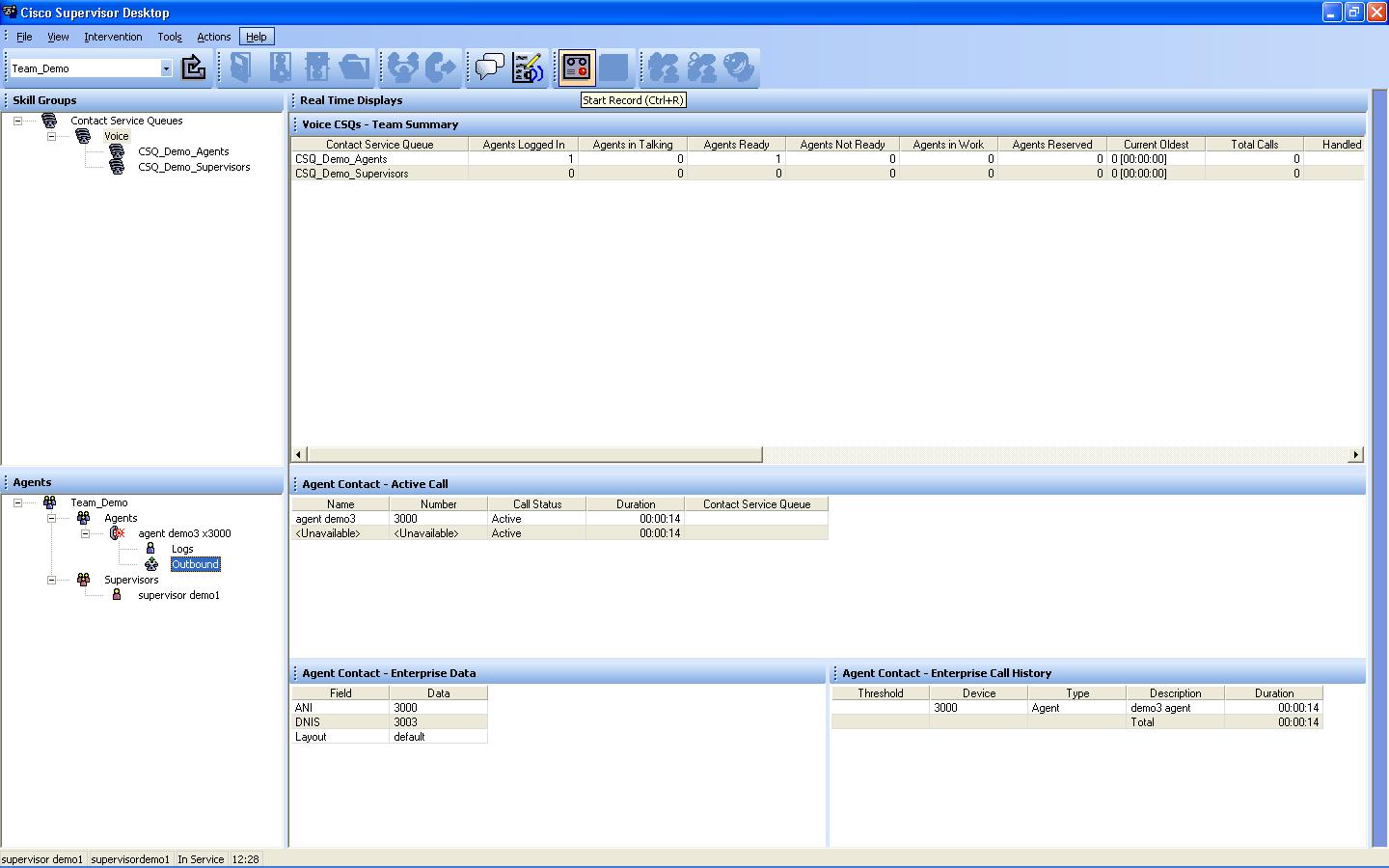Collapse the Agents group node
This screenshot has height=868, width=1389.
click(51, 518)
